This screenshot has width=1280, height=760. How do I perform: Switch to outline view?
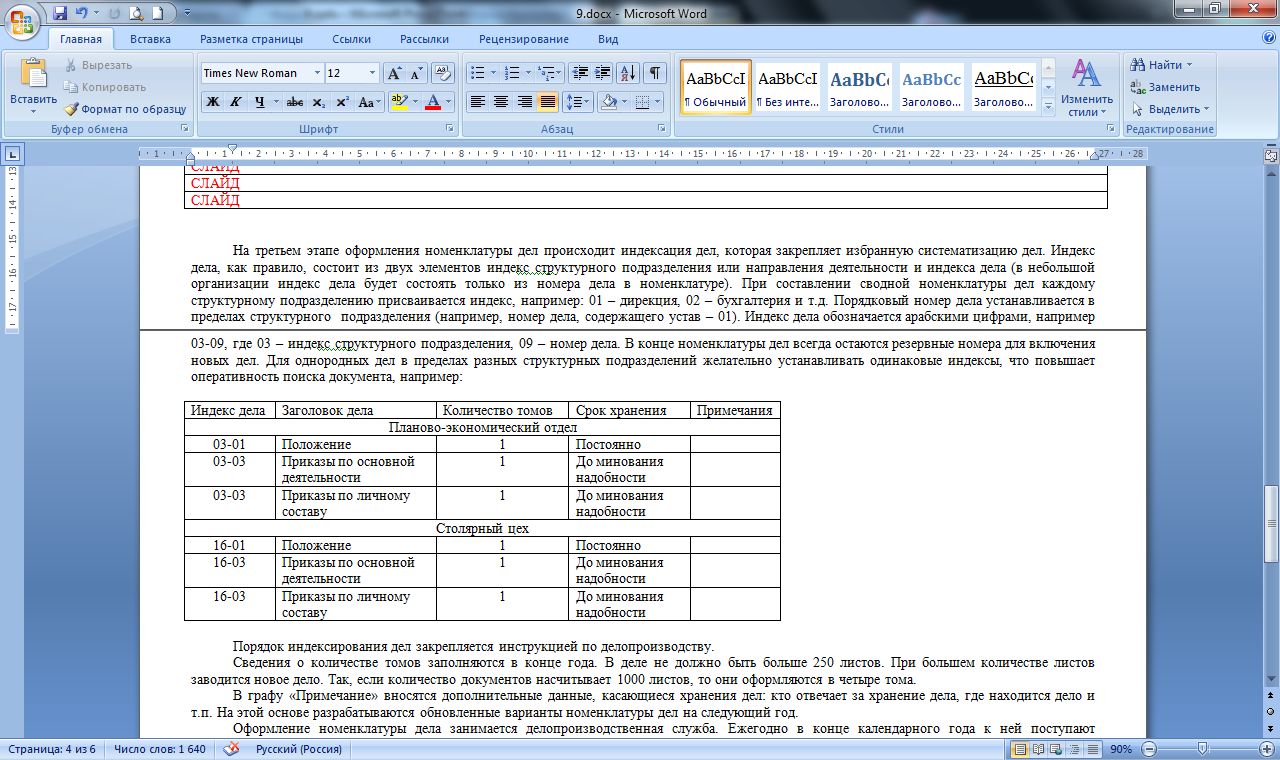coord(1074,749)
